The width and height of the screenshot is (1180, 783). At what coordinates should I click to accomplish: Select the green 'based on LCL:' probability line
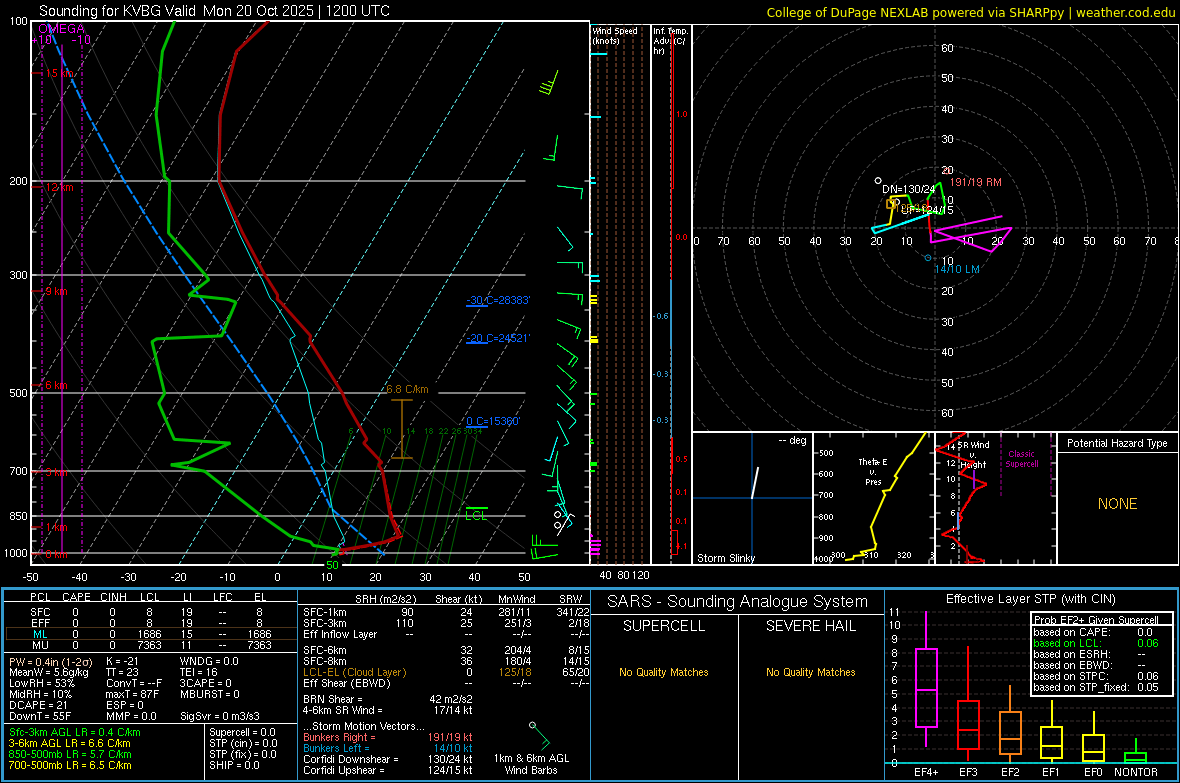pos(1096,643)
